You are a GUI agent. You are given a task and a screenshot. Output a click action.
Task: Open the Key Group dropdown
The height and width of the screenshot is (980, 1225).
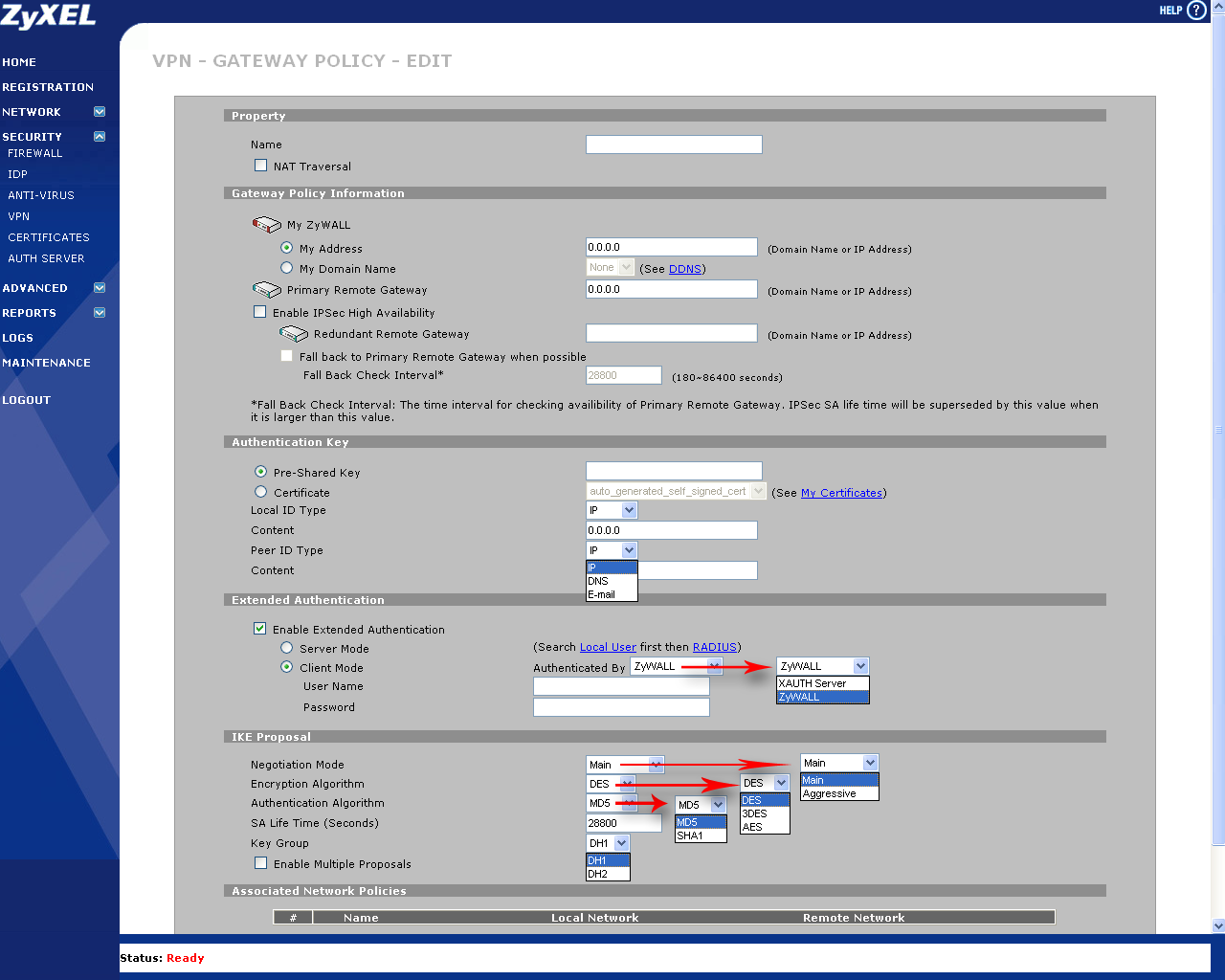pyautogui.click(x=608, y=843)
